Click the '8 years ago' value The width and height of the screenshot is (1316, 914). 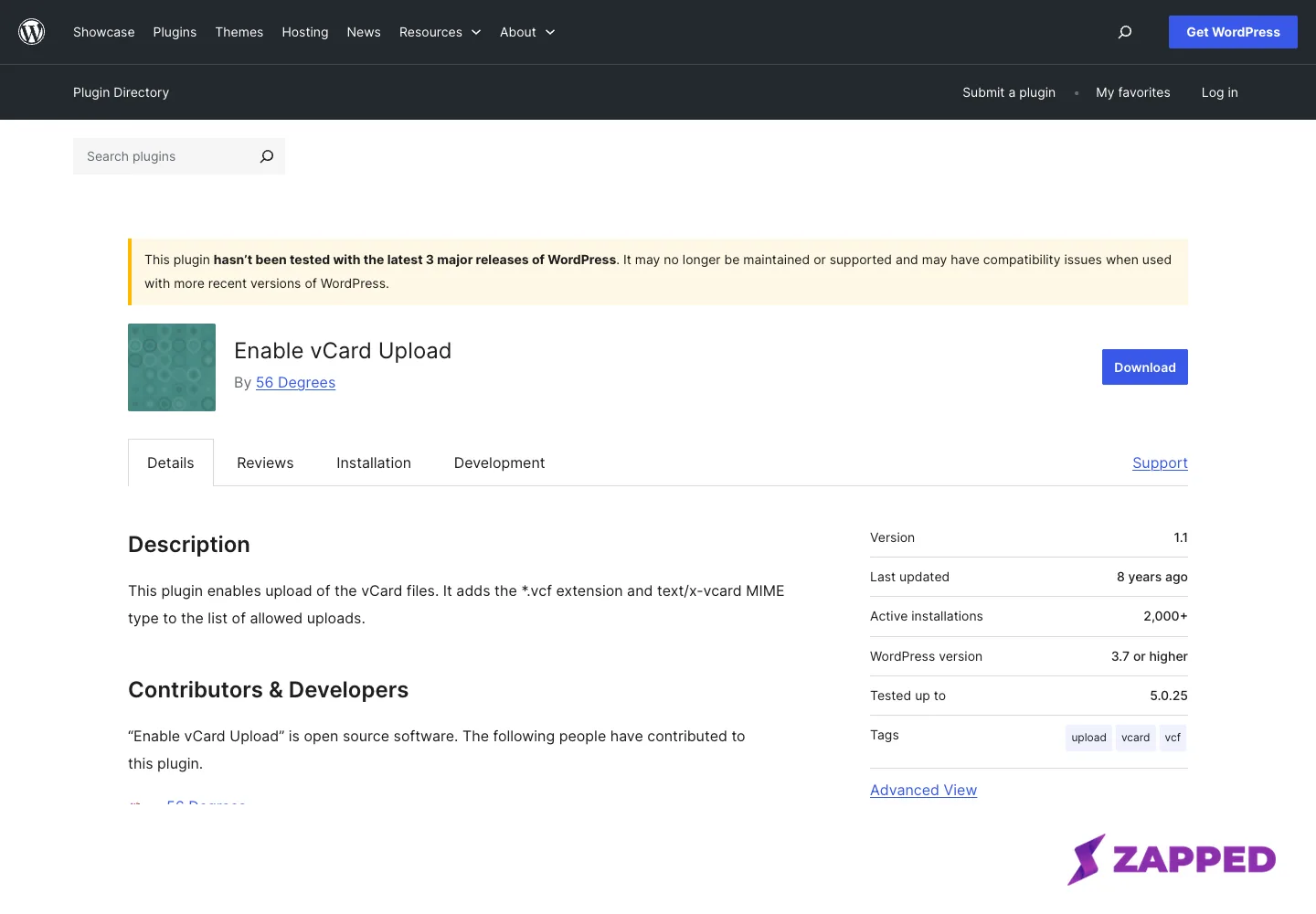click(1152, 577)
